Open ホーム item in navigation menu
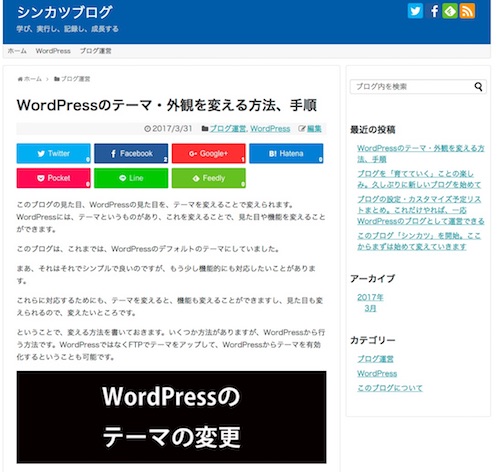 [x=17, y=51]
